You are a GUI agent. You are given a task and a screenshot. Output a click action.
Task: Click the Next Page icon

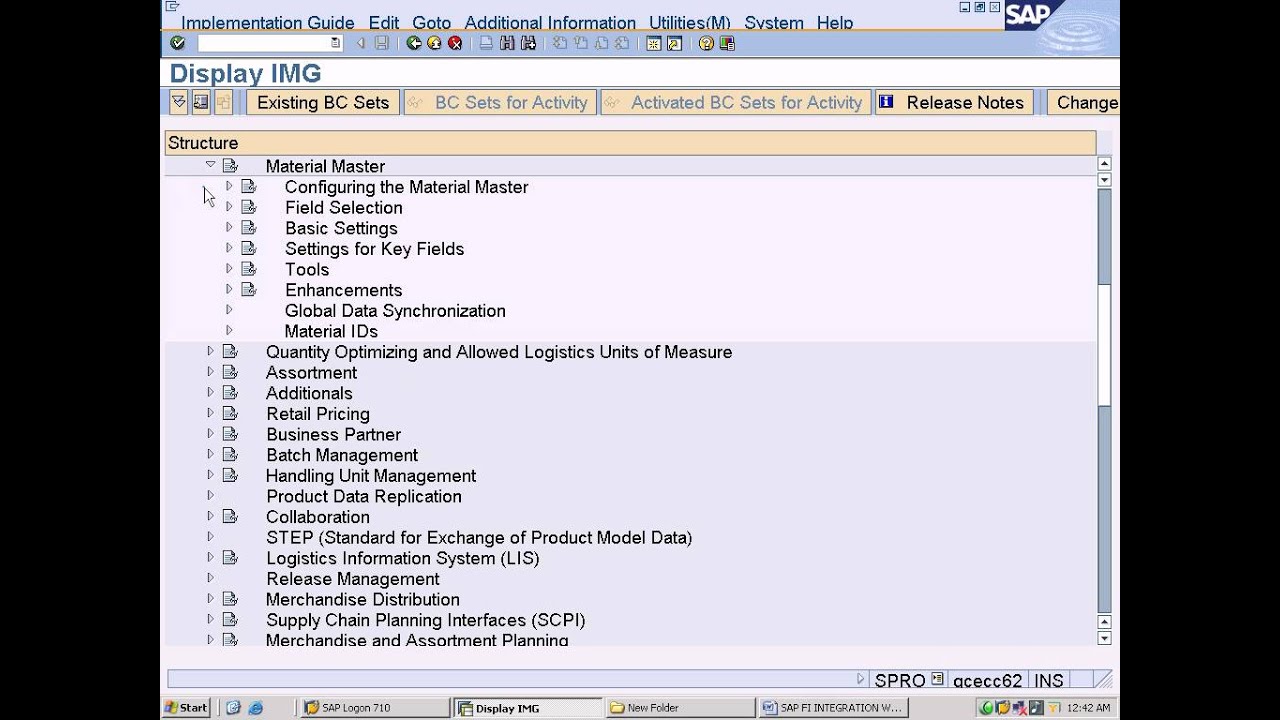(601, 43)
